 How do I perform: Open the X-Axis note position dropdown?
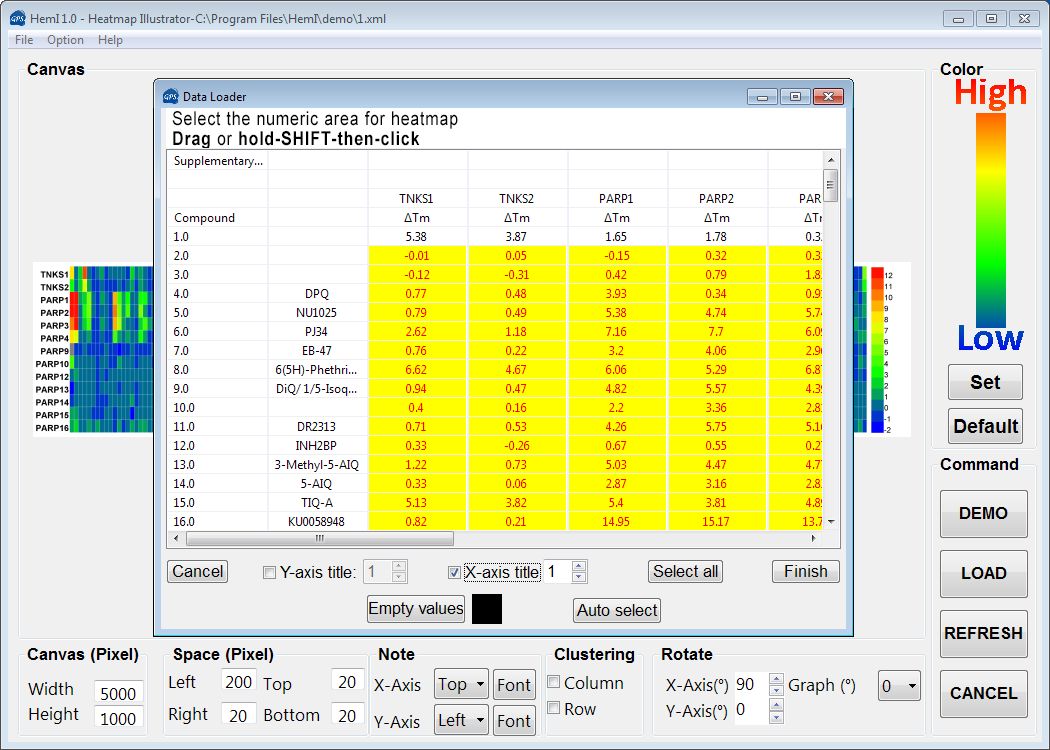(x=461, y=685)
